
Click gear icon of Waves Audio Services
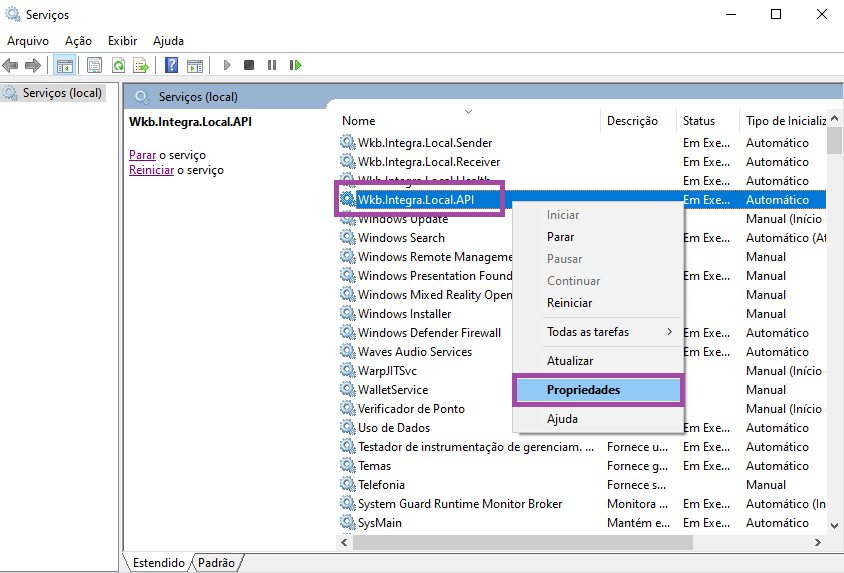click(x=348, y=351)
